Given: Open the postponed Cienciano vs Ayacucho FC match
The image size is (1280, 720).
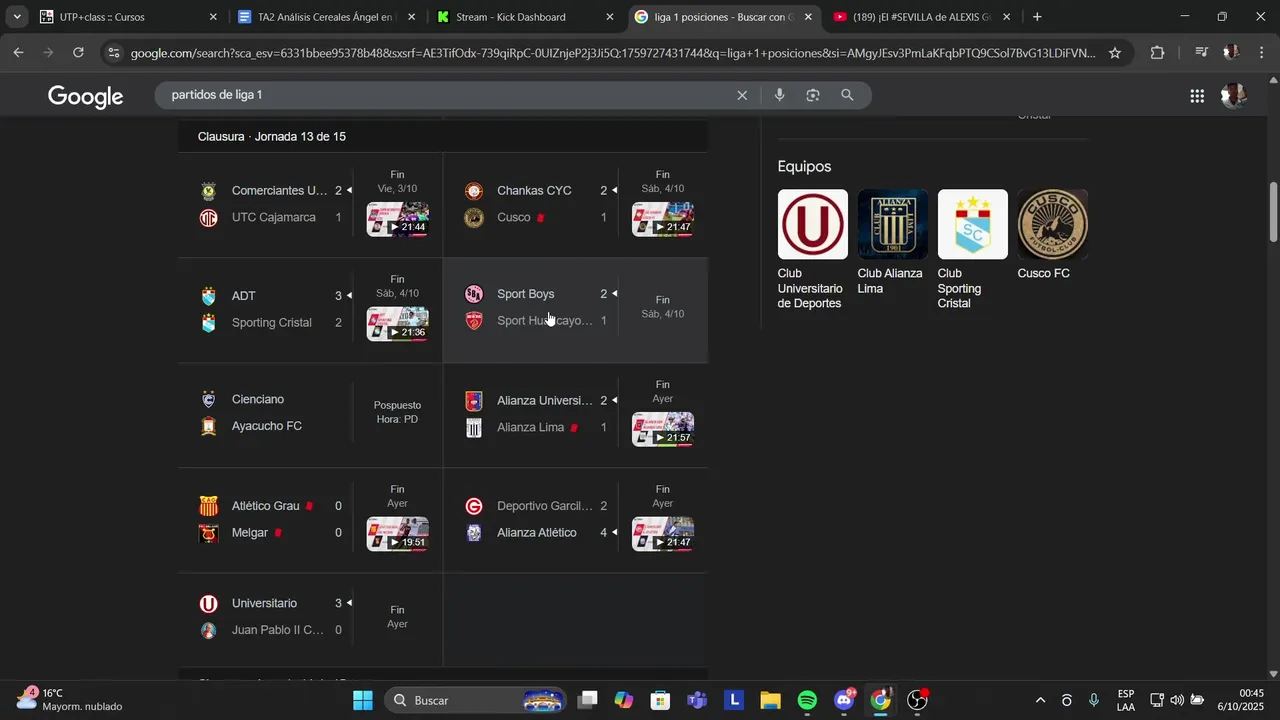Looking at the screenshot, I should coord(310,413).
